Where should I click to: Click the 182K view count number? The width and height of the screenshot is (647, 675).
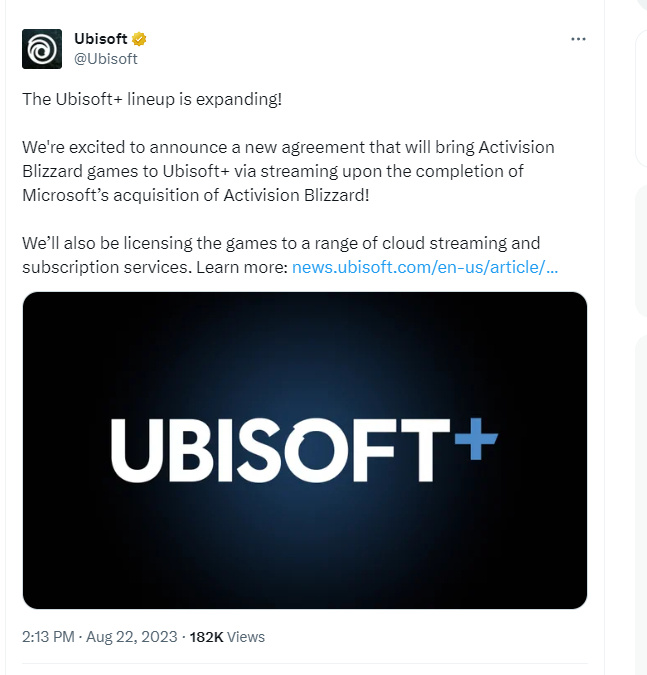tap(206, 636)
